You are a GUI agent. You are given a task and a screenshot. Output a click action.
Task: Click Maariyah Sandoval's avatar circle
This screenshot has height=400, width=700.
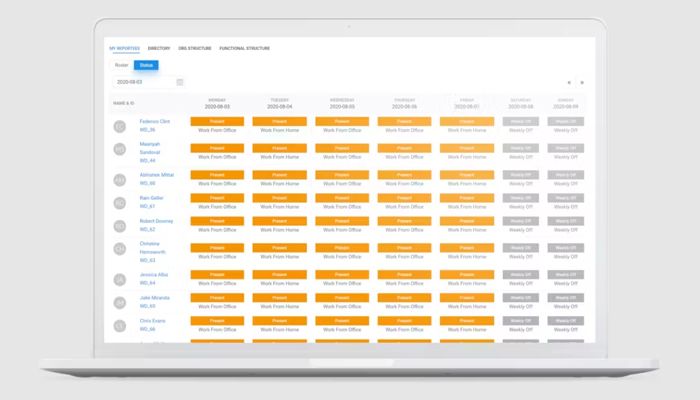click(x=120, y=149)
